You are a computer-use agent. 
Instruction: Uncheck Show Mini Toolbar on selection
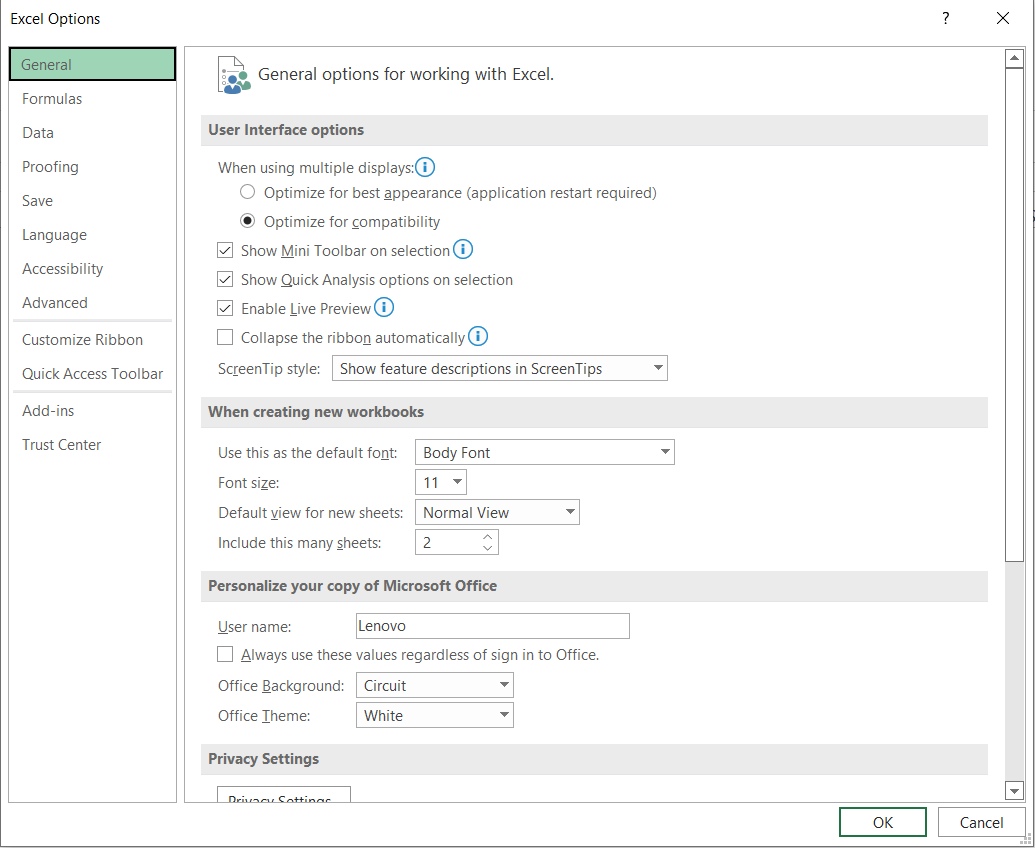(225, 251)
